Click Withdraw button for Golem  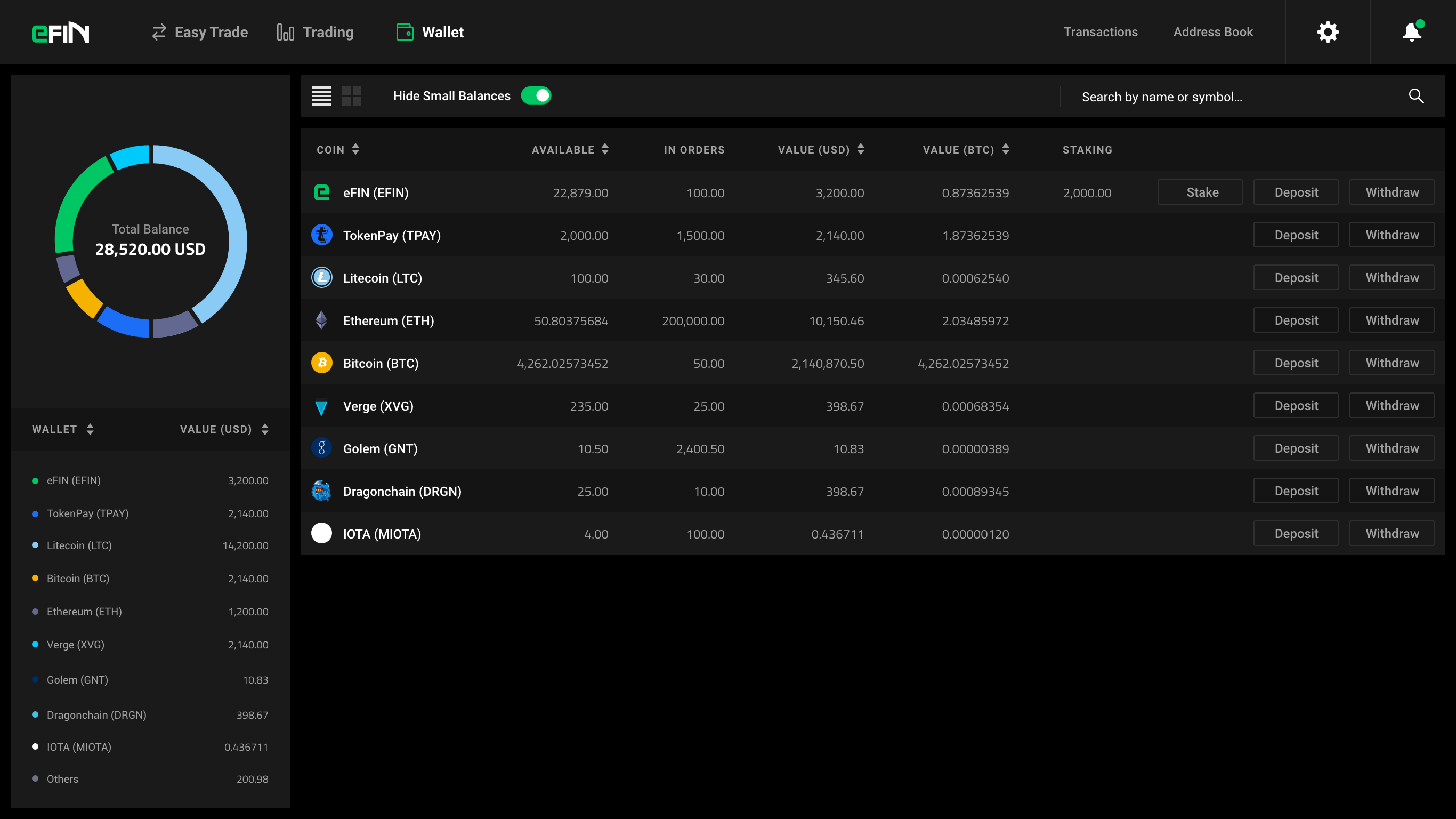coord(1392,448)
